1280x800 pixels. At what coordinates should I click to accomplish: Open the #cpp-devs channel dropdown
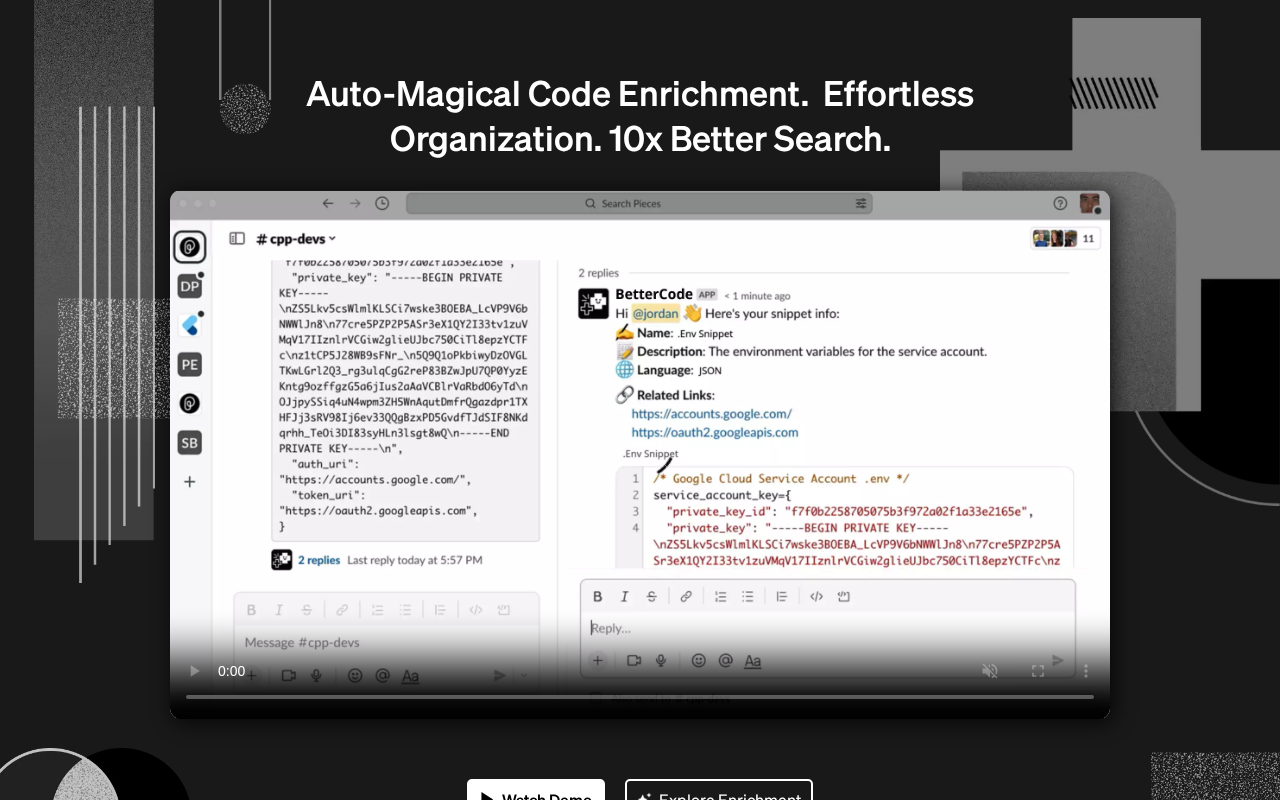pyautogui.click(x=297, y=239)
